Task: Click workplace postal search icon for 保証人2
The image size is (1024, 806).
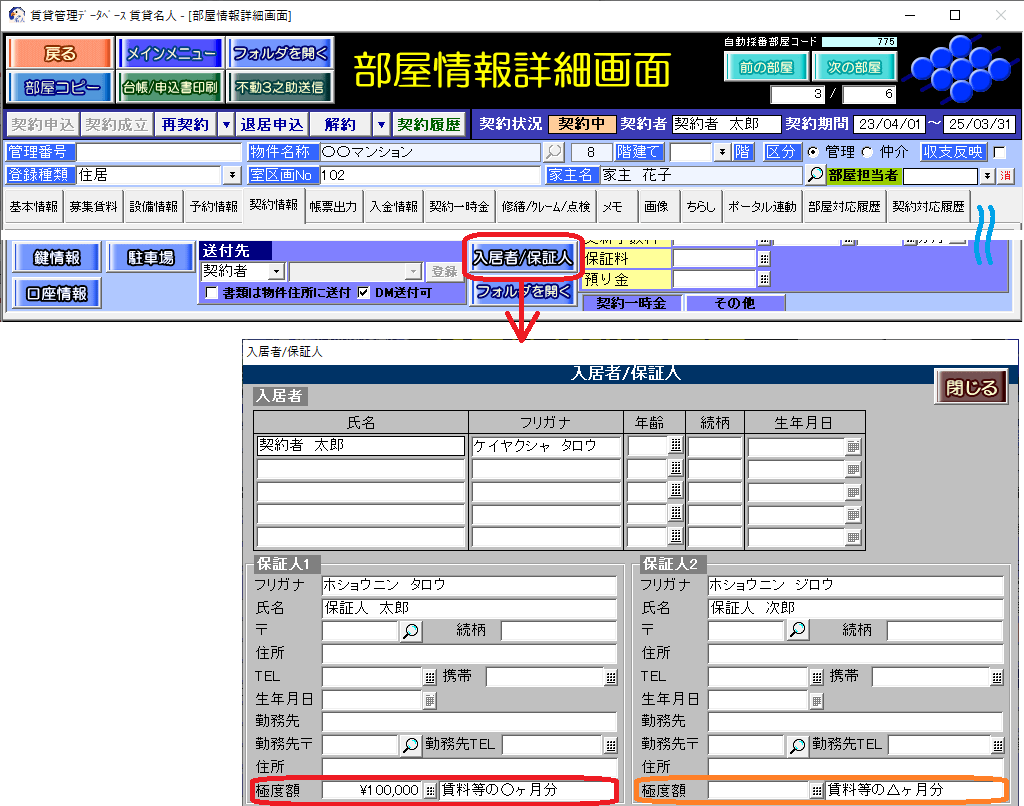Action: tap(797, 745)
